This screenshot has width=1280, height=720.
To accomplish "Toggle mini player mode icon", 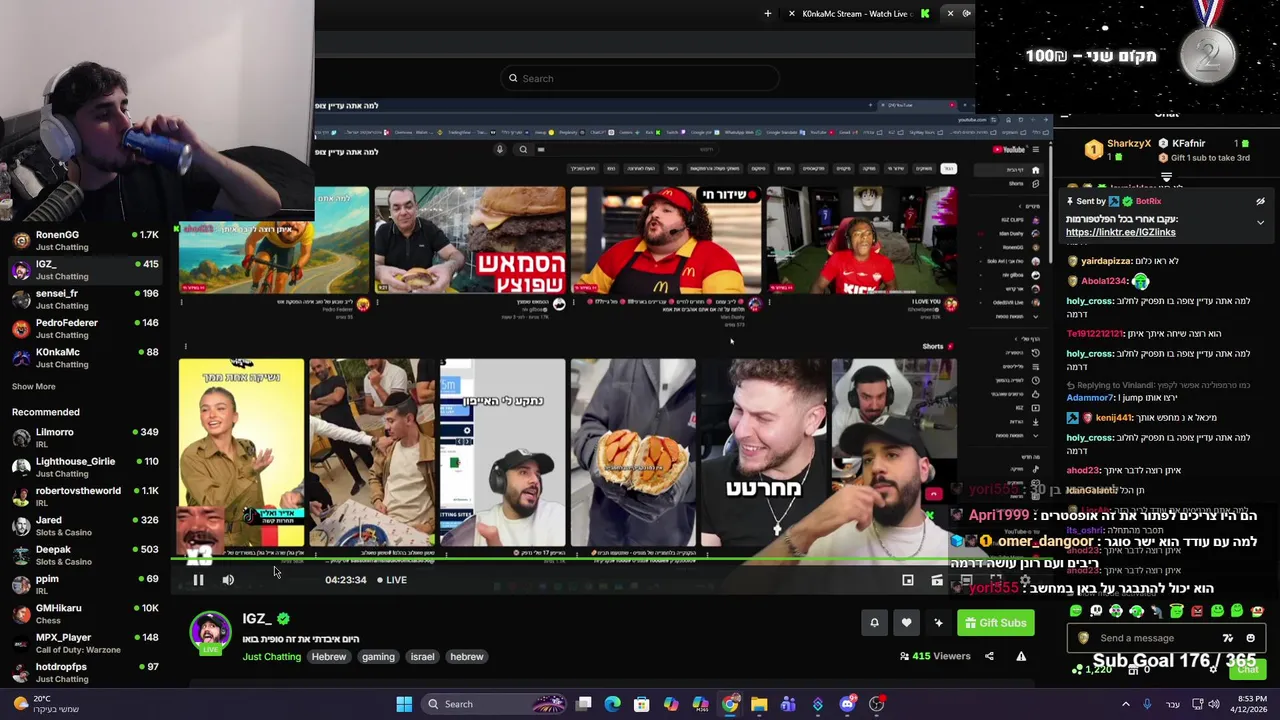I will coord(908,580).
